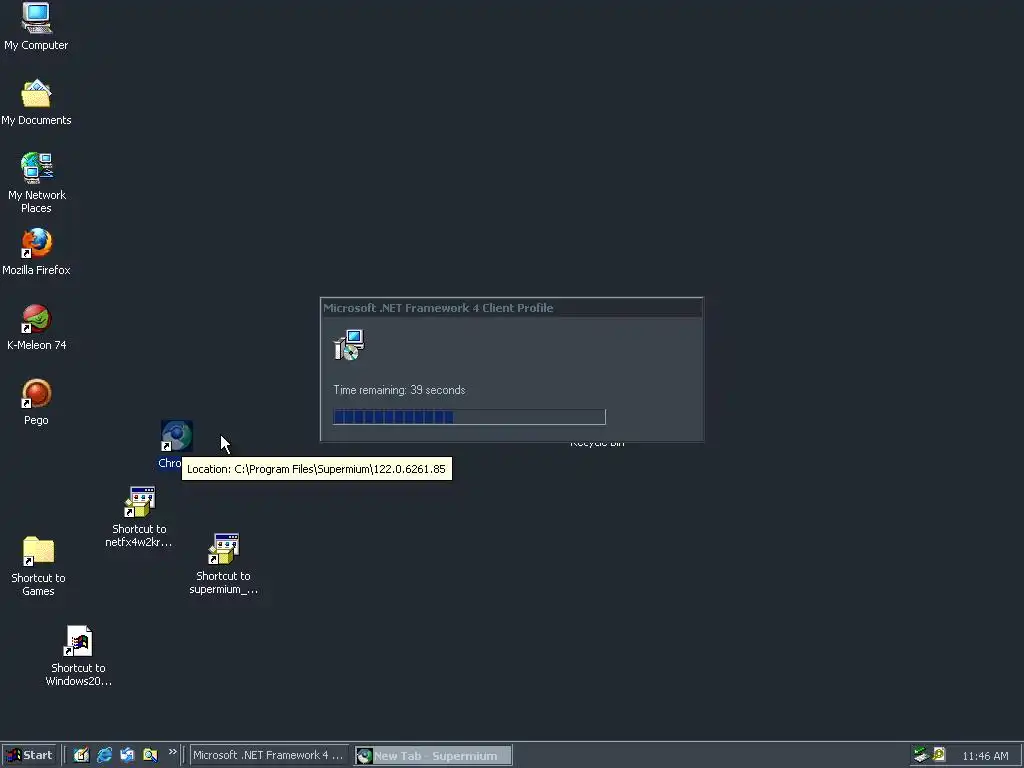1024x768 pixels.
Task: Click the 11:46 AM taskbar clock
Action: pyautogui.click(x=985, y=756)
